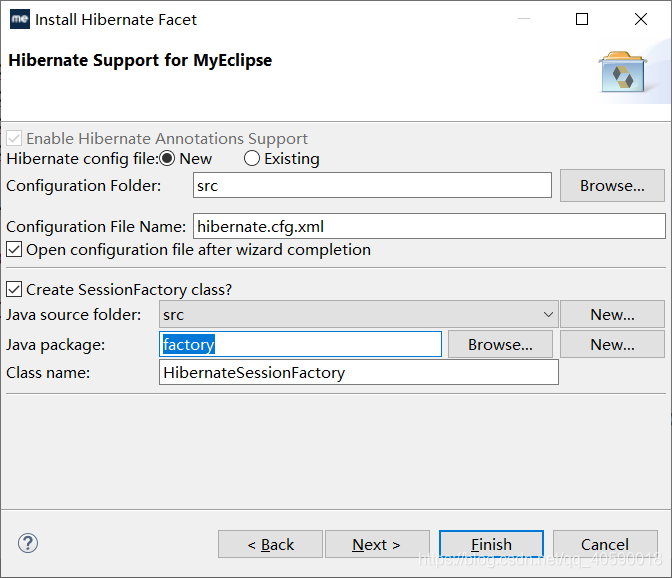Viewport: 672px width, 578px height.
Task: Click the 'Java source folder:' label
Action: (73, 314)
